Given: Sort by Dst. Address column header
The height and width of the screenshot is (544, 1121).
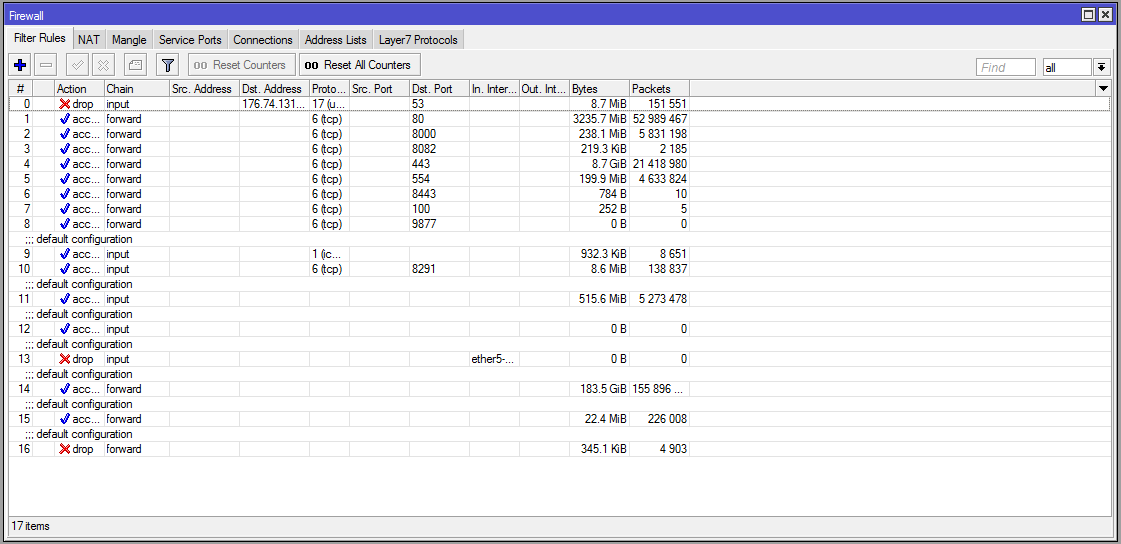Looking at the screenshot, I should point(274,89).
